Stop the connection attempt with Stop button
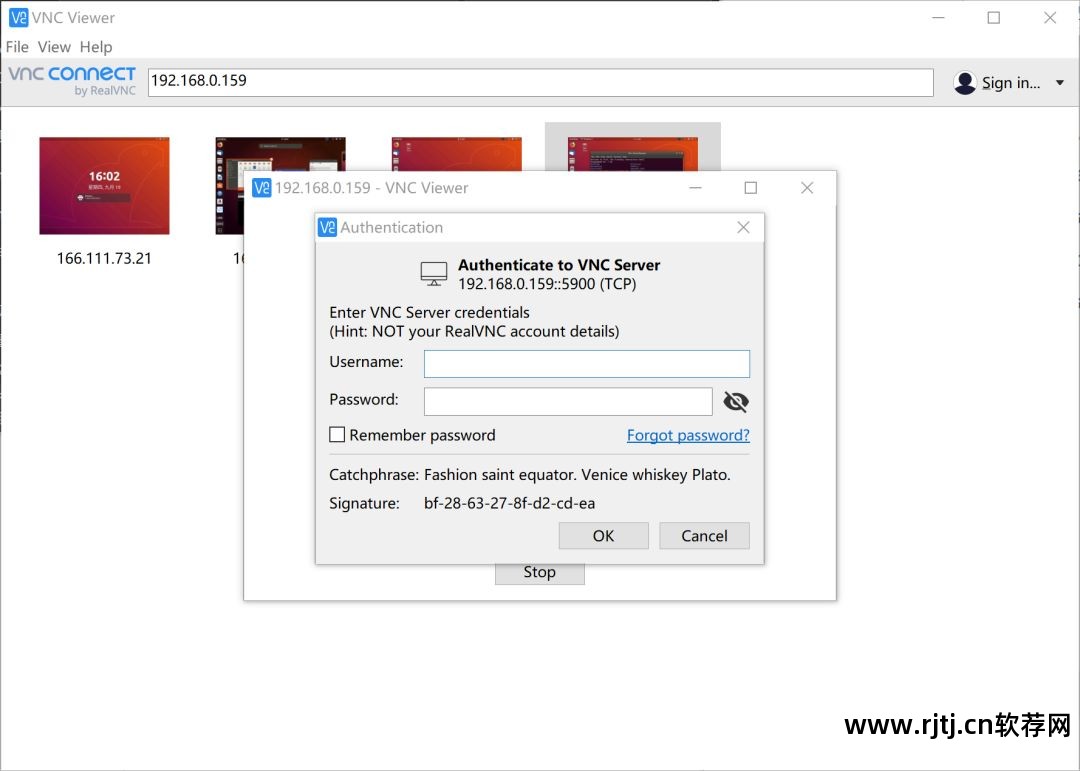This screenshot has height=771, width=1080. point(539,573)
